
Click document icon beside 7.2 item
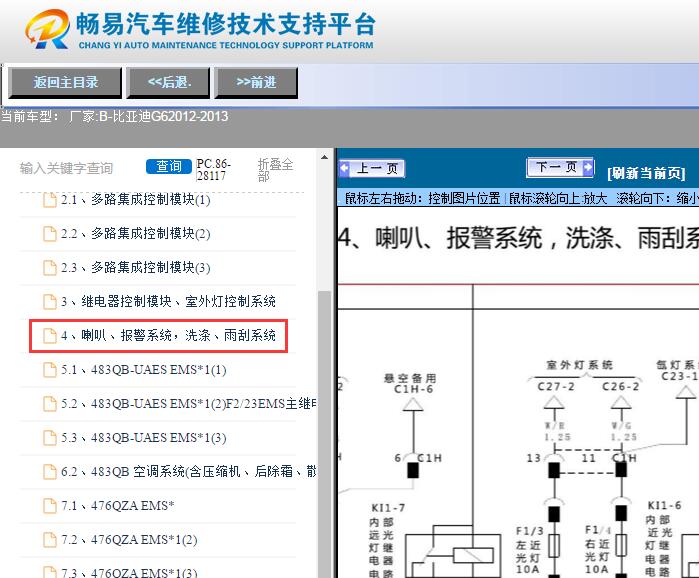pyautogui.click(x=49, y=540)
